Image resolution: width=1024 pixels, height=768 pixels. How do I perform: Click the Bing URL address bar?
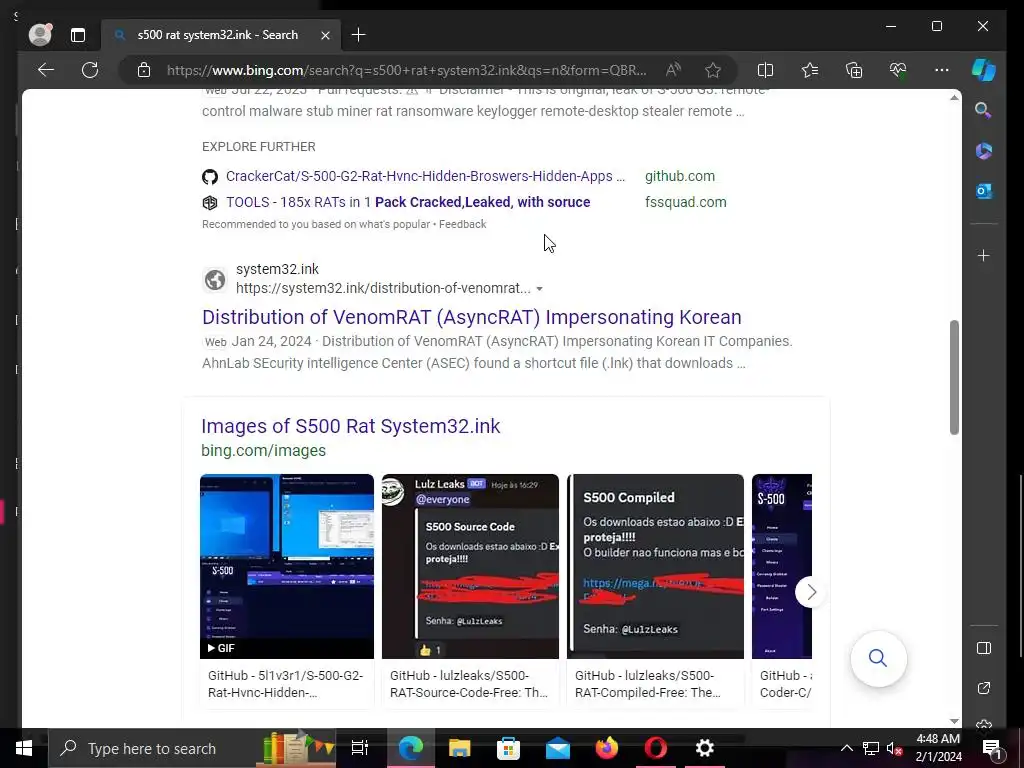[x=406, y=71]
